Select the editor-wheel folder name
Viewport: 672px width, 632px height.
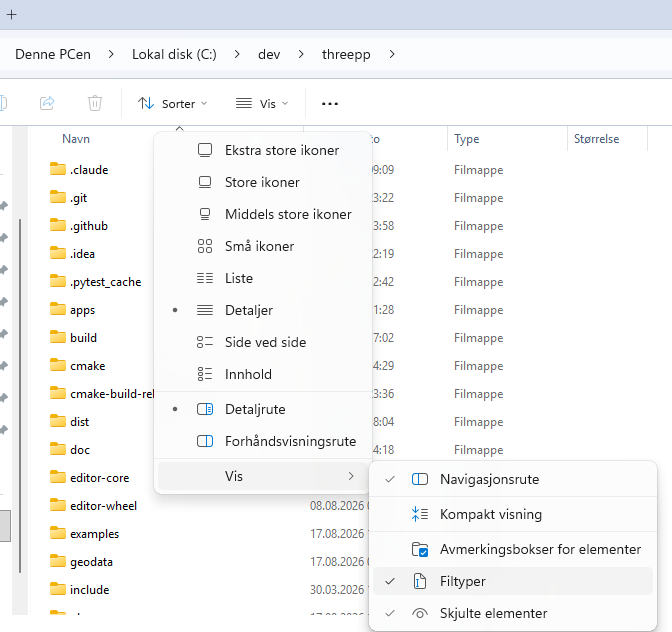tap(103, 506)
